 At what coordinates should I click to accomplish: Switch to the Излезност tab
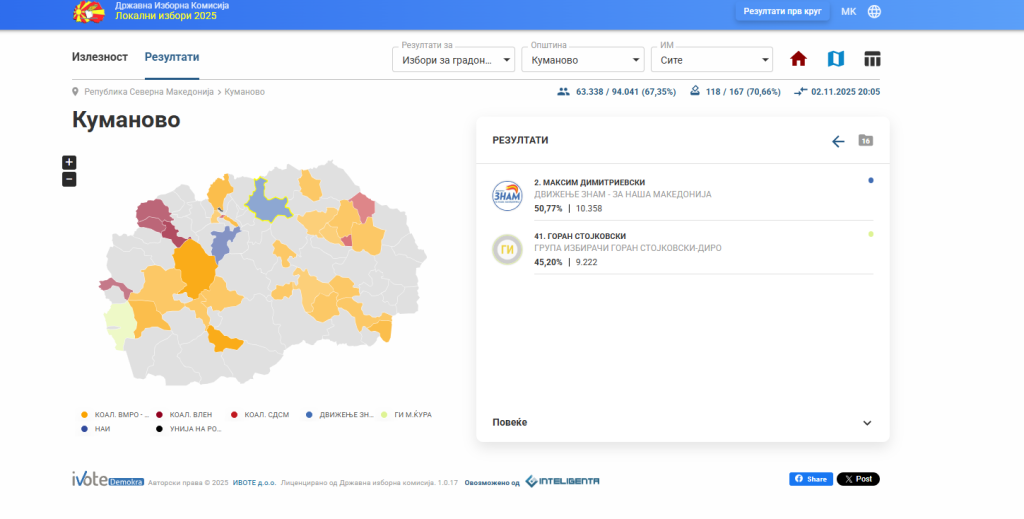[x=100, y=57]
